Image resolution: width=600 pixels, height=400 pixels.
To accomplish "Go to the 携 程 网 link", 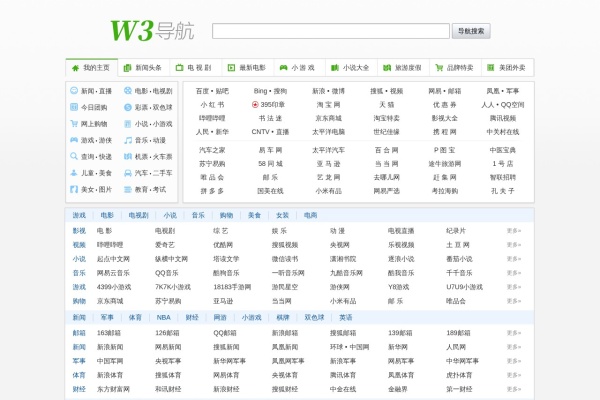I will click(x=445, y=132).
